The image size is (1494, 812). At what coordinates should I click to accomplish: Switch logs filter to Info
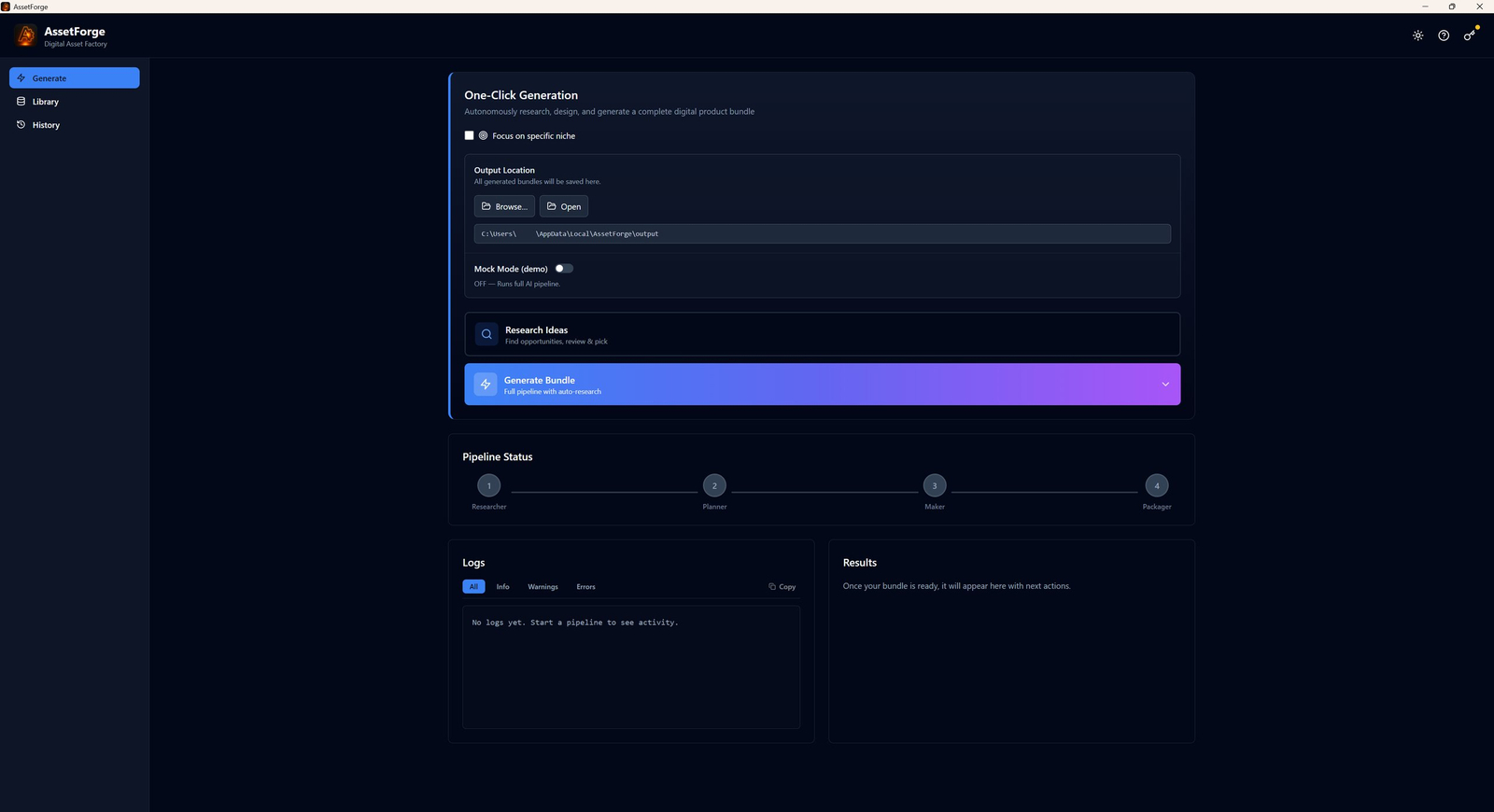(x=502, y=587)
